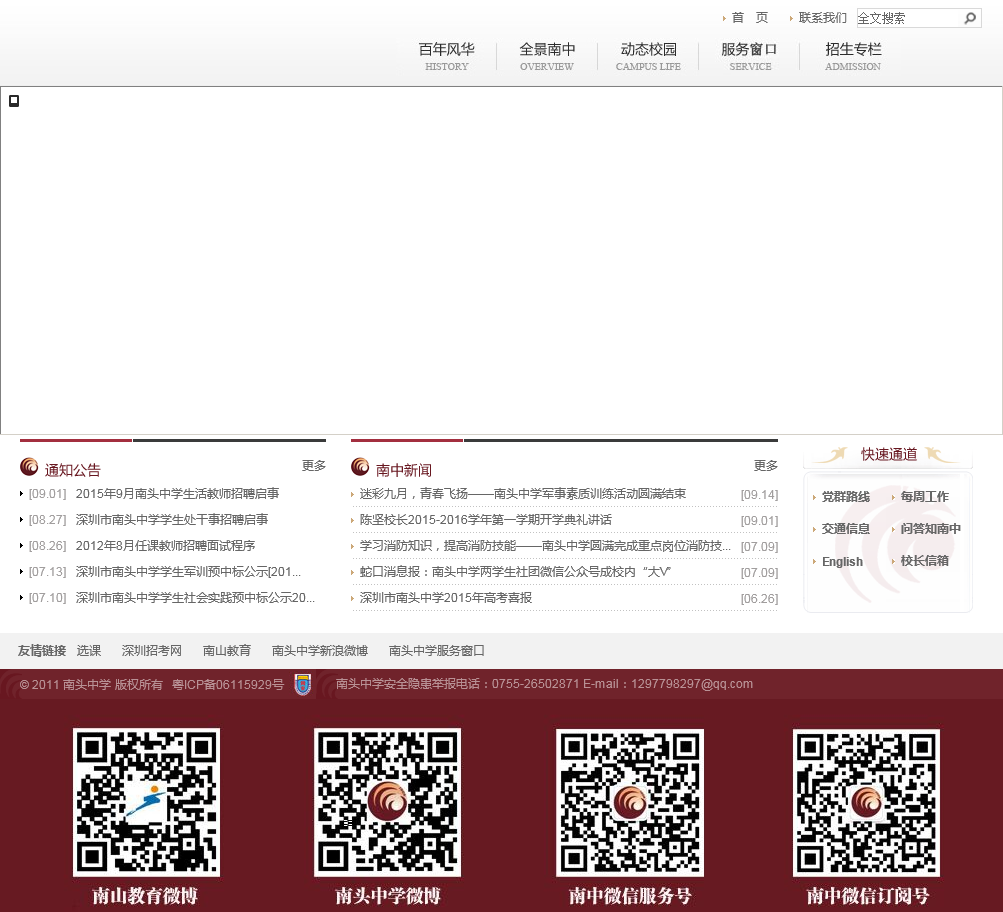
Task: Open the 党群路线 quick link
Action: [x=846, y=497]
